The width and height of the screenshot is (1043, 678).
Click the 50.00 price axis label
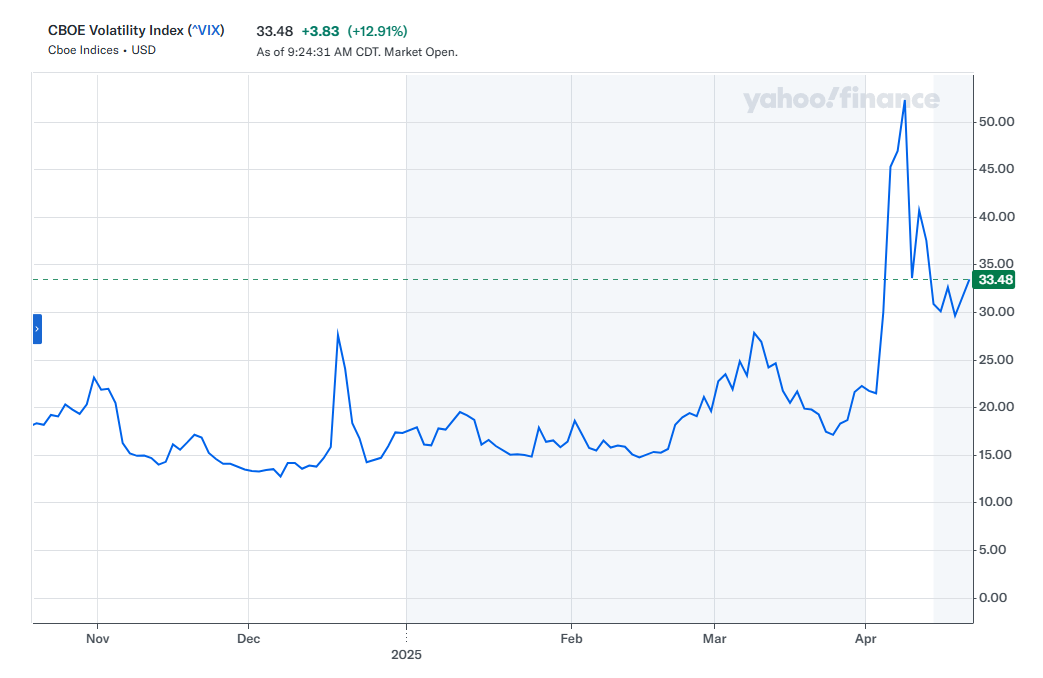(x=996, y=122)
